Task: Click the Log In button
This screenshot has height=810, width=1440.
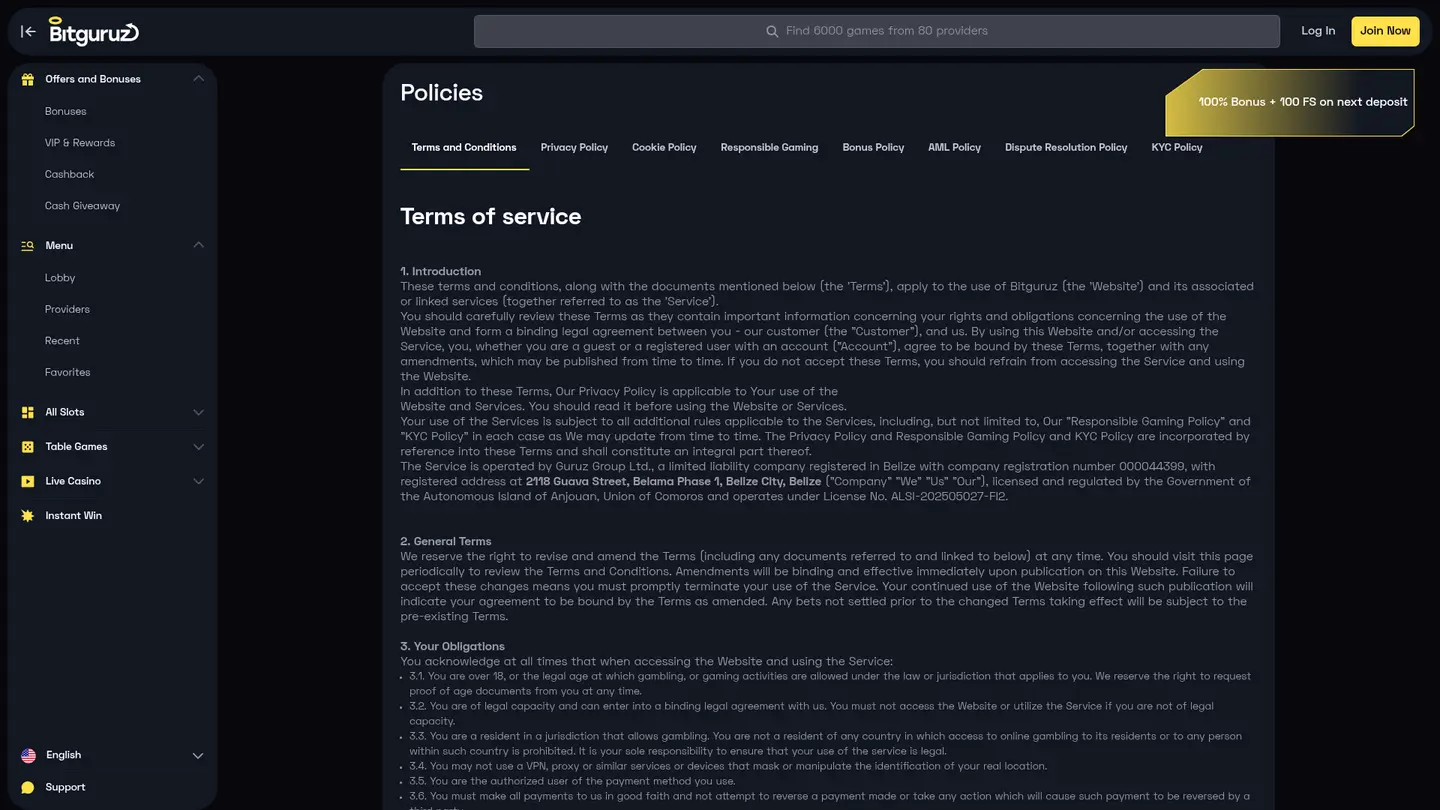Action: (x=1318, y=31)
